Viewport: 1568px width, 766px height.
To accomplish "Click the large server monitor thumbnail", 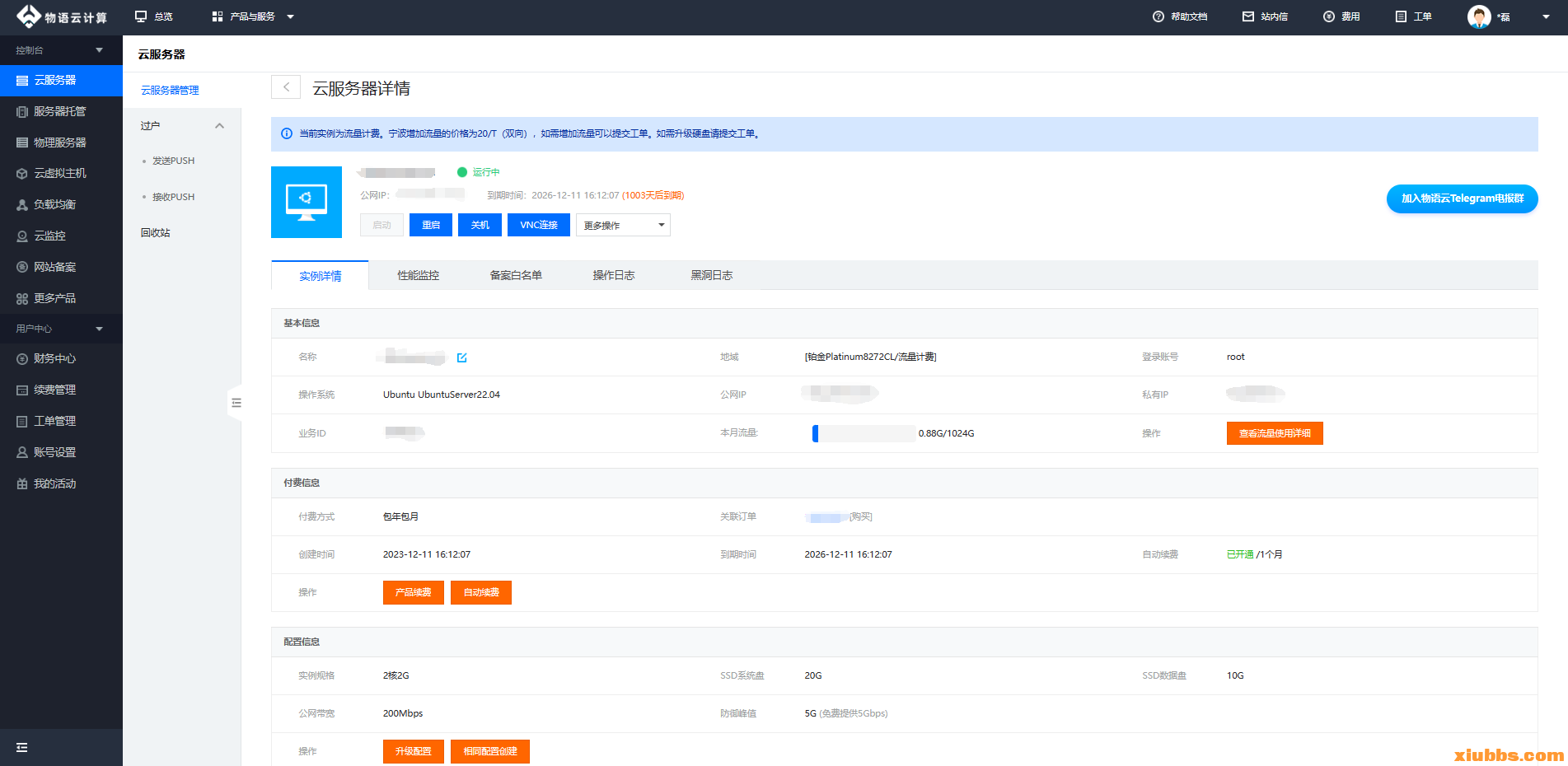I will [x=307, y=202].
